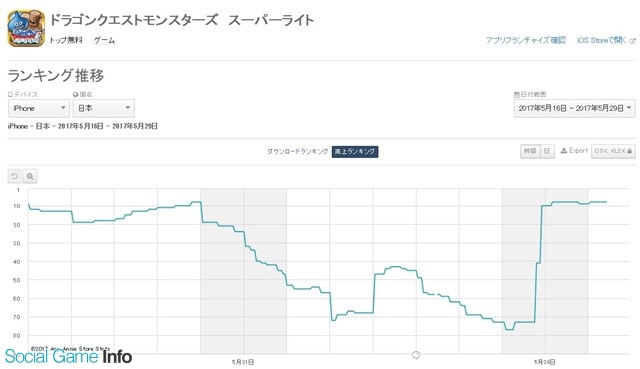Open the iOS Storeで開く link
This screenshot has height=369, width=640.
pos(602,40)
